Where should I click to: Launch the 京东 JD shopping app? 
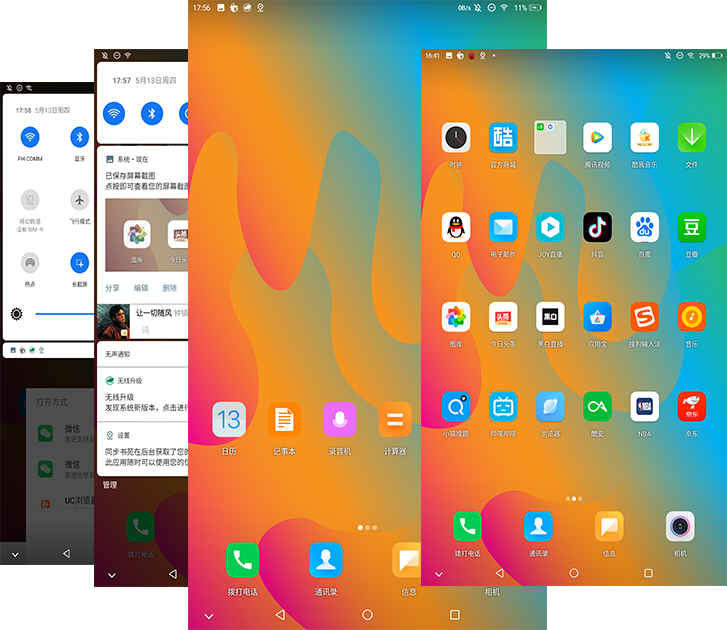pyautogui.click(x=691, y=406)
